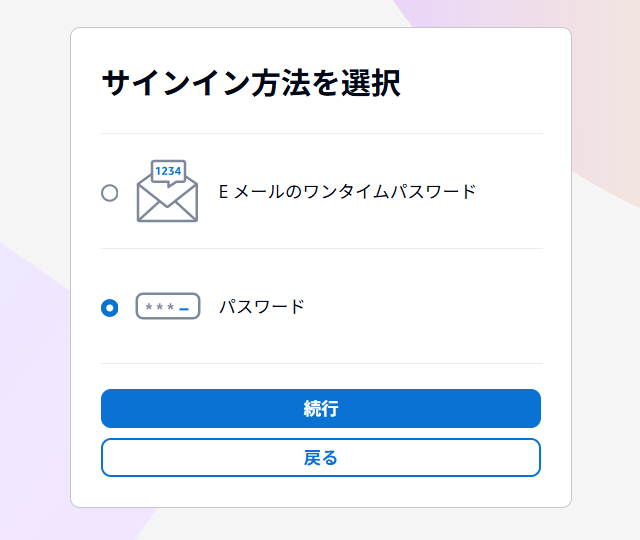Click the letter E in the email option label
Screen dimensions: 640x540
click(x=224, y=191)
